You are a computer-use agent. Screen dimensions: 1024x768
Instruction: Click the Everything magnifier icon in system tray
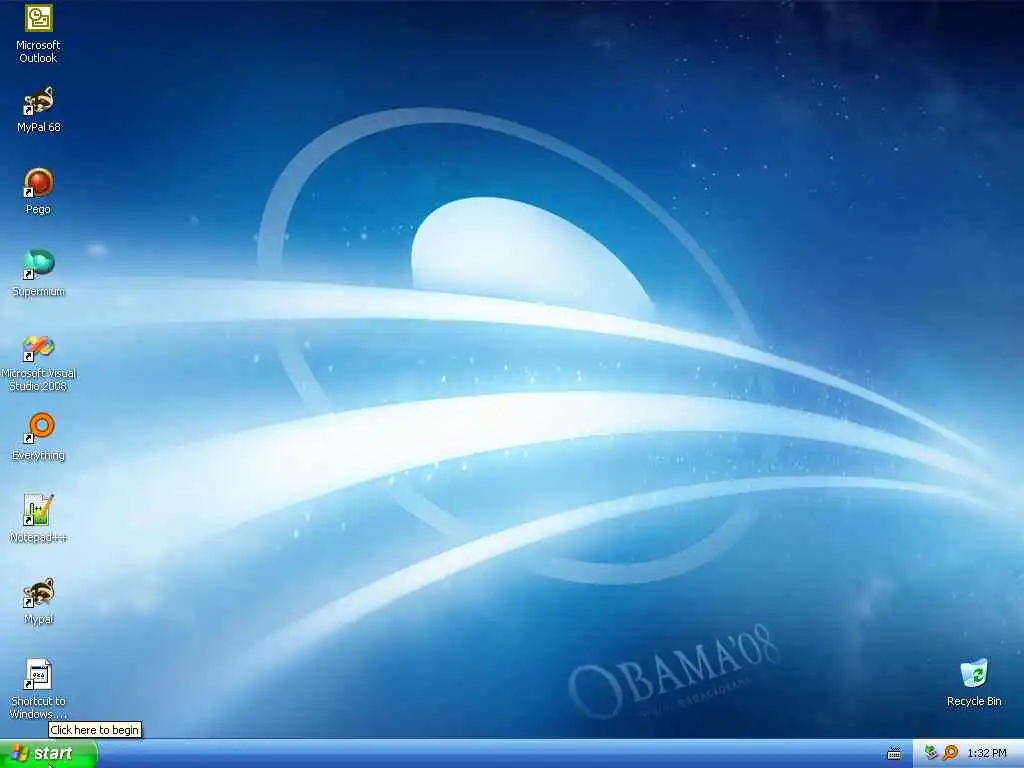tap(950, 754)
